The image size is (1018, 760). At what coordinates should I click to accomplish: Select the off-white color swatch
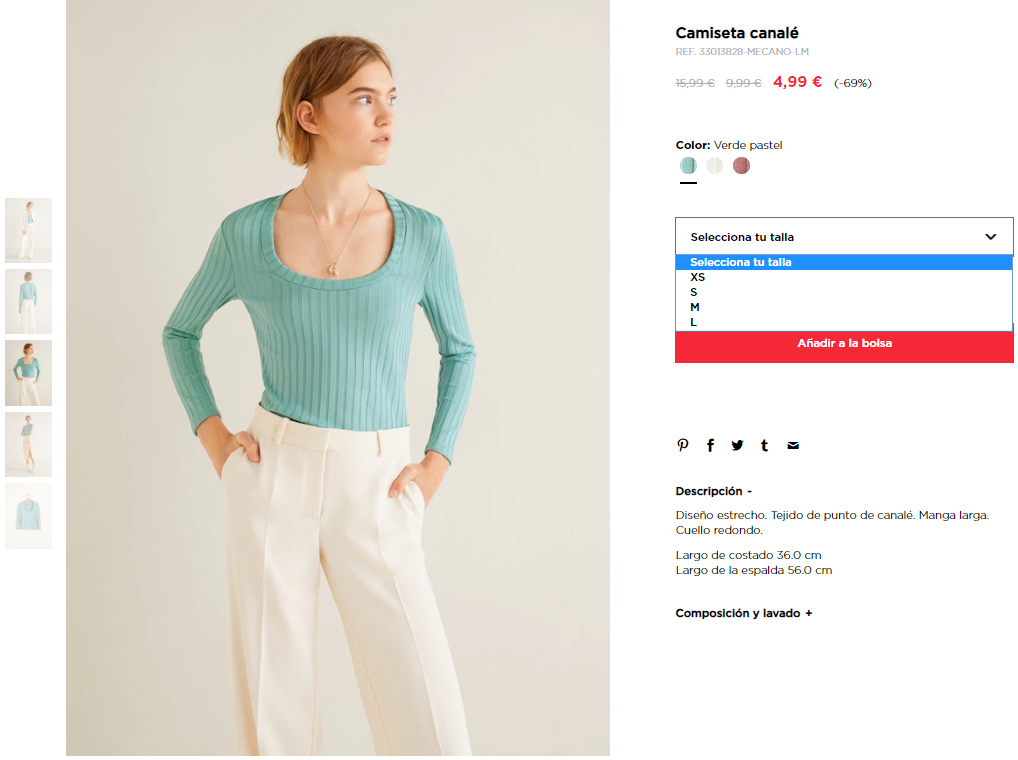[x=715, y=165]
